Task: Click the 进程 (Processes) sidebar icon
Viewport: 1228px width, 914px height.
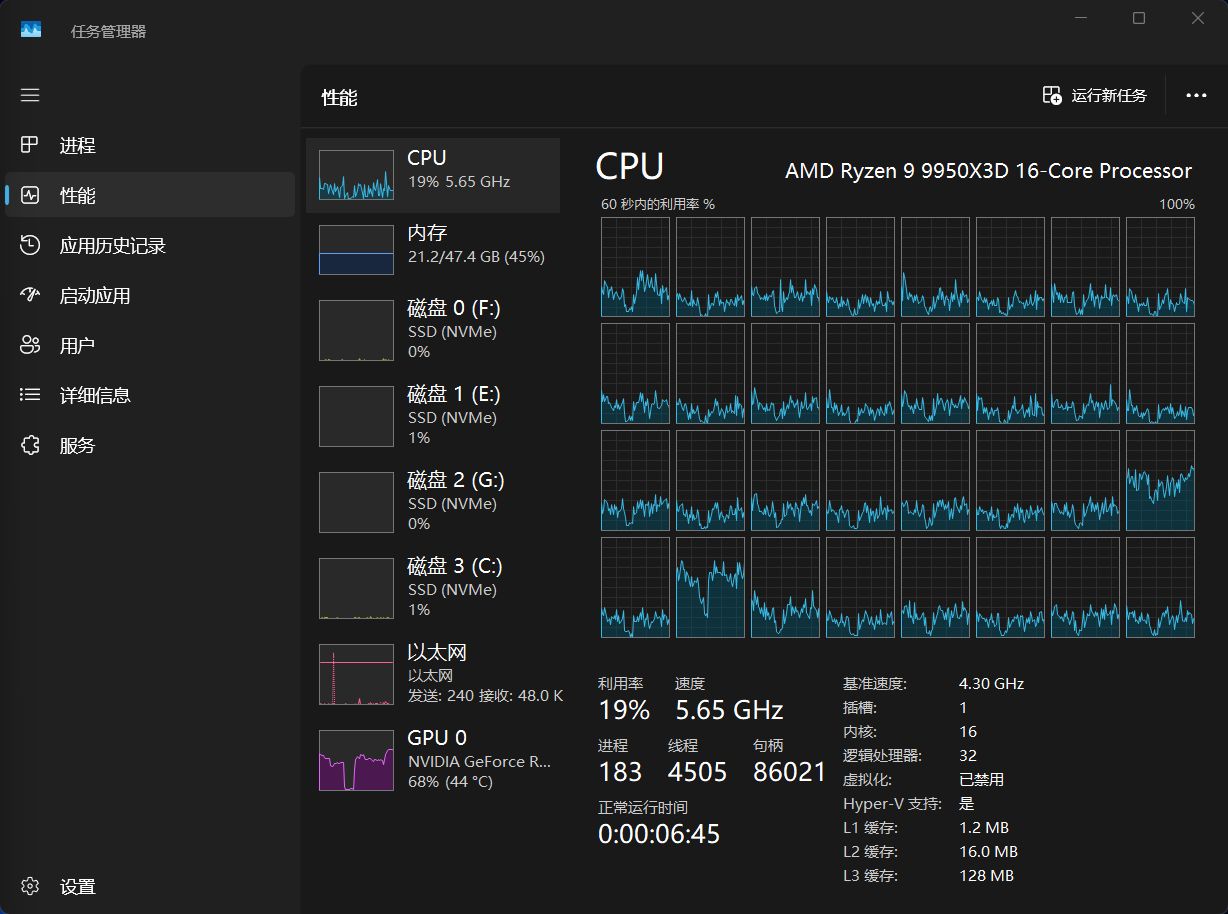Action: pos(30,145)
